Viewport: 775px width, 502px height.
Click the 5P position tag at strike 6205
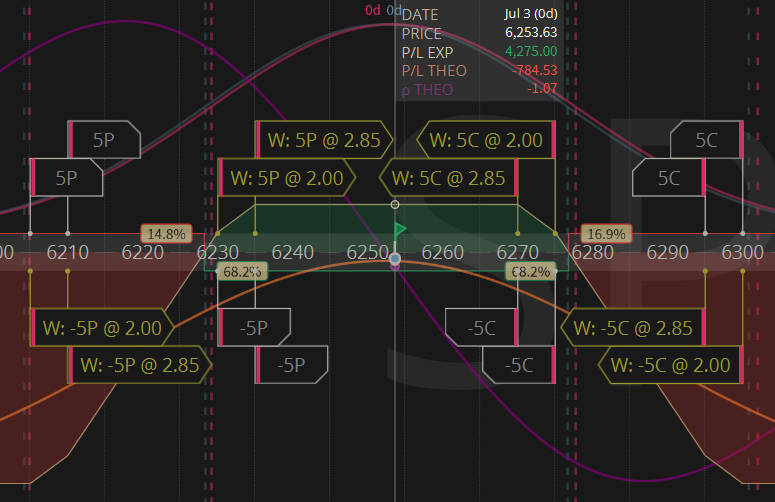[x=67, y=178]
